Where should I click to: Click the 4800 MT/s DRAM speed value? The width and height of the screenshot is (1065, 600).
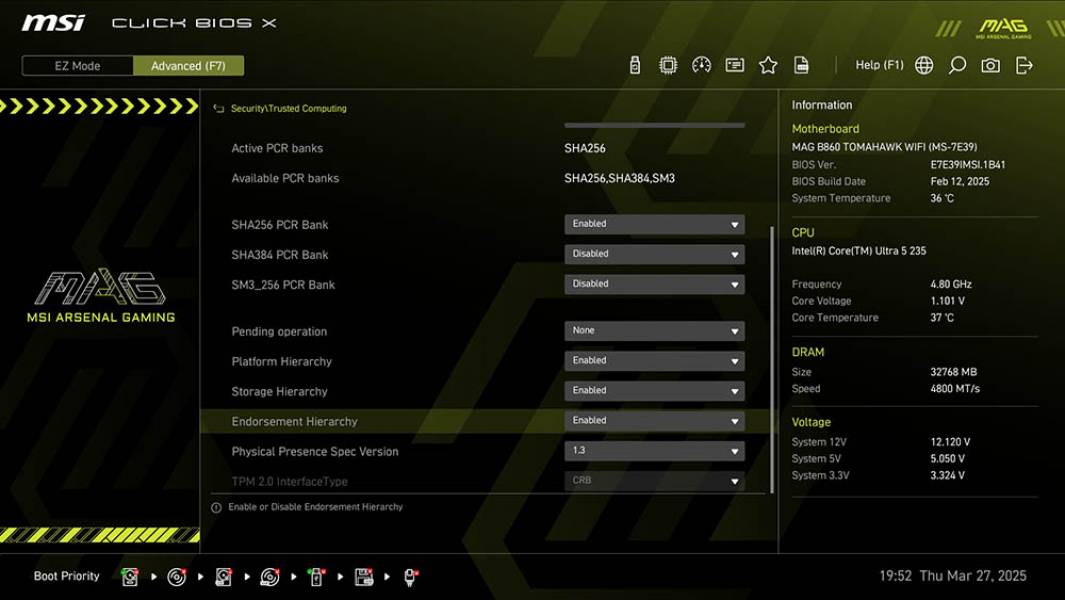coord(955,389)
